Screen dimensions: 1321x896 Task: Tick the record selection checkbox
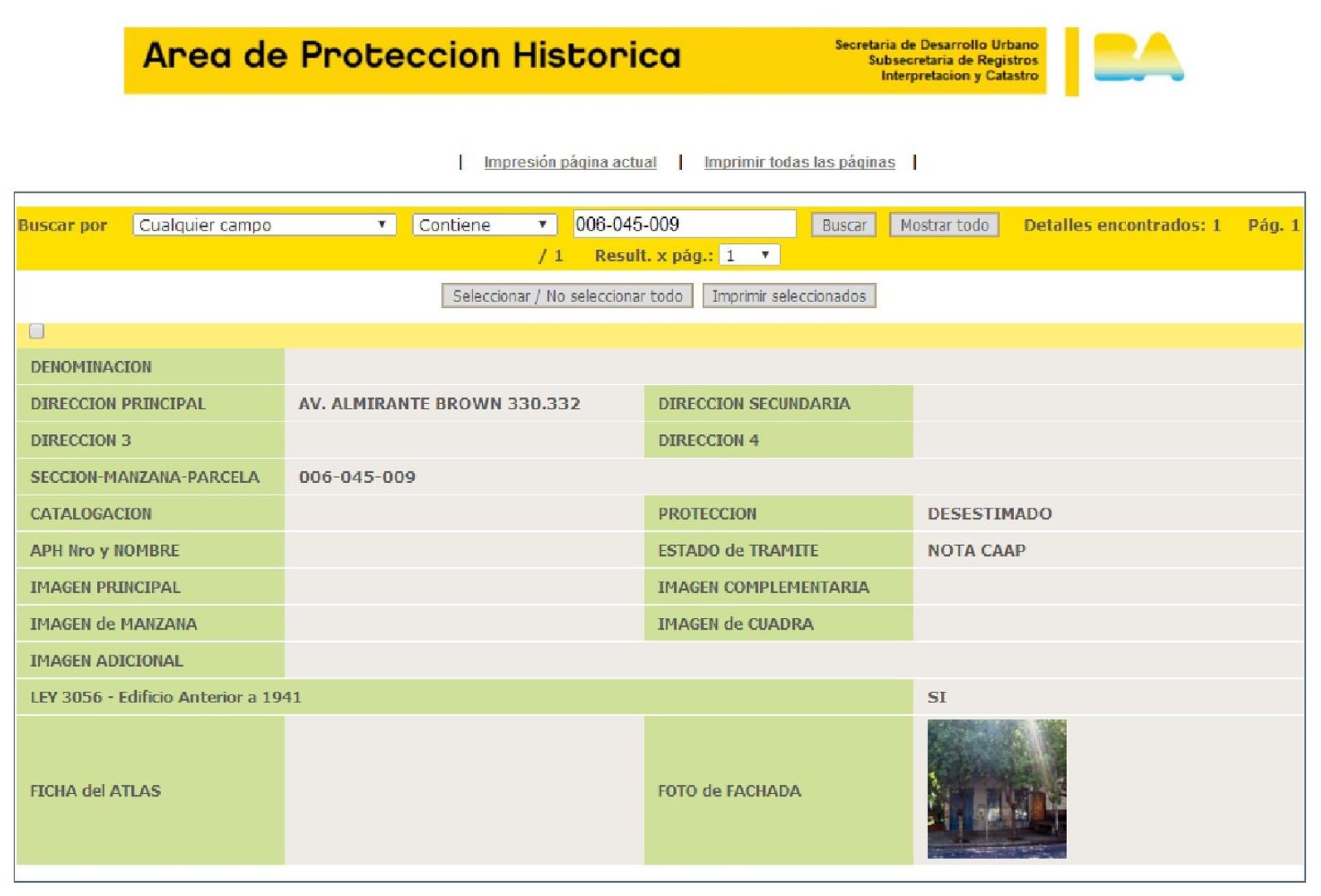pyautogui.click(x=37, y=332)
